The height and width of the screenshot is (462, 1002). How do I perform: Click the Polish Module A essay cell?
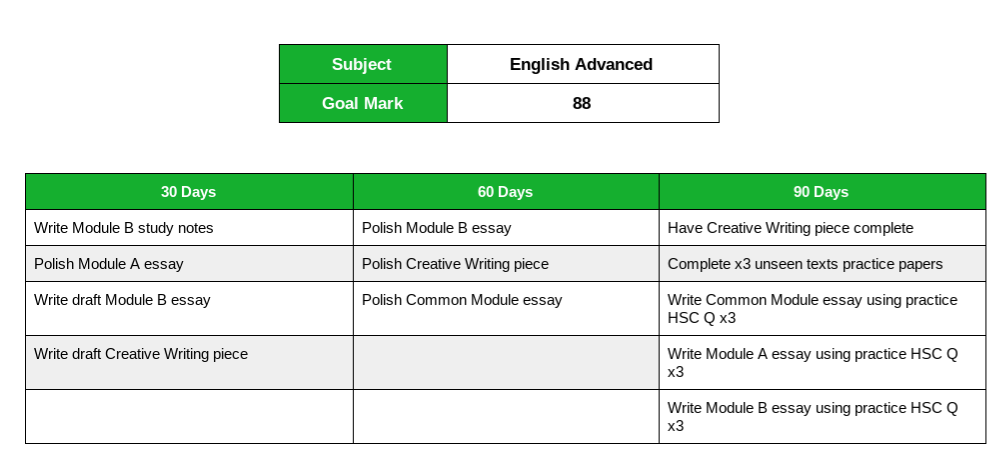(109, 264)
